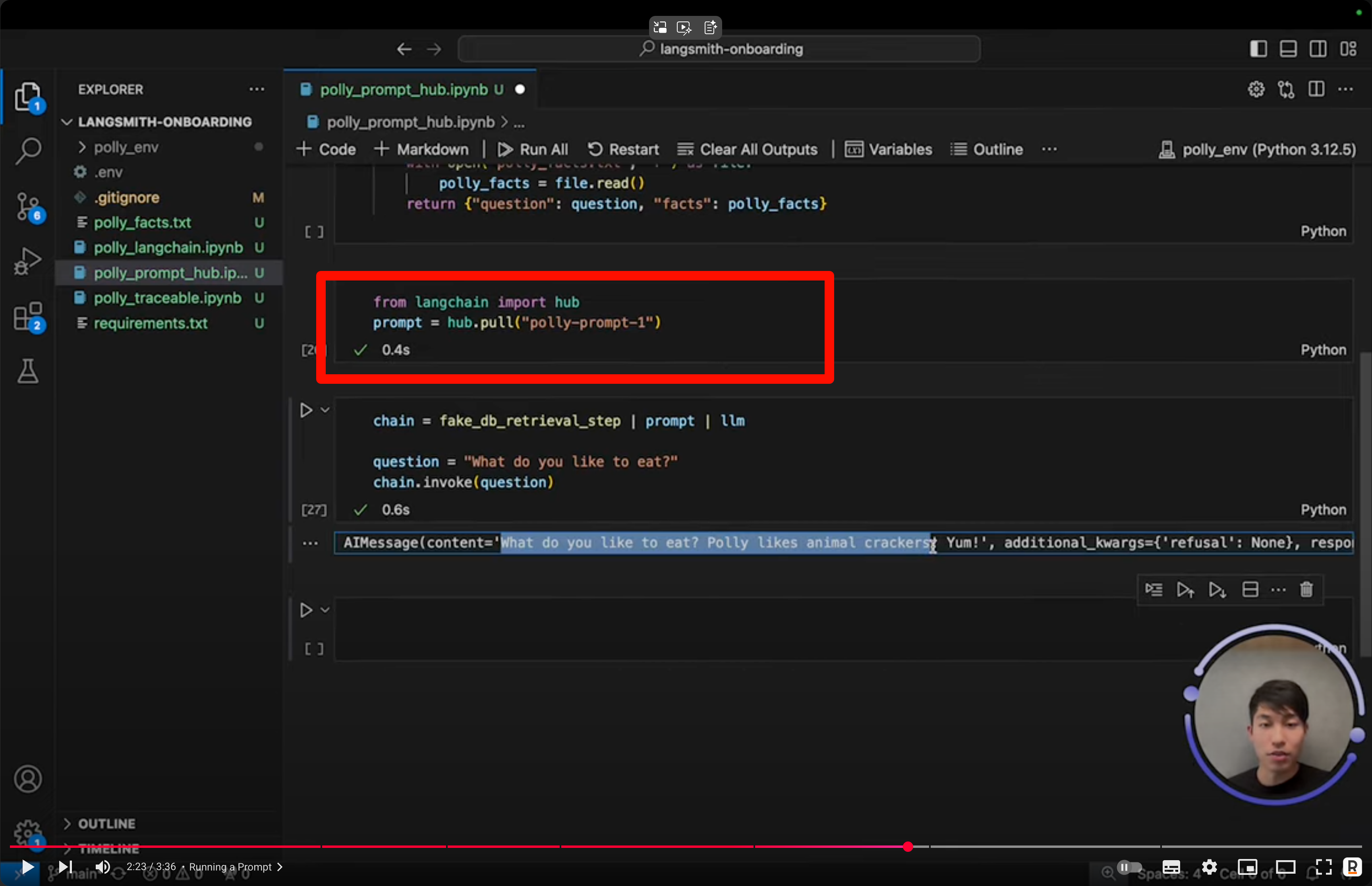The image size is (1372, 886).
Task: Enable miniplayer mode
Action: 1247,867
